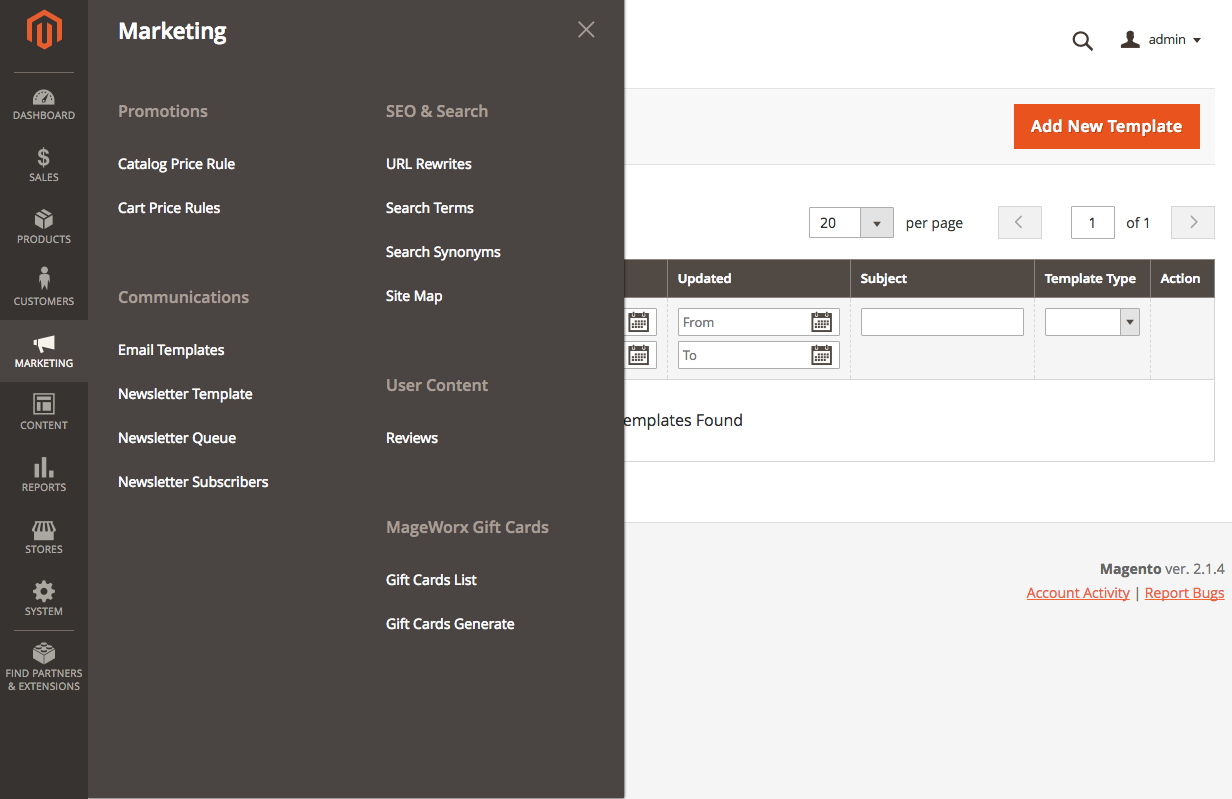Open Find Partners & Extensions
Image resolution: width=1232 pixels, height=799 pixels.
click(x=44, y=668)
